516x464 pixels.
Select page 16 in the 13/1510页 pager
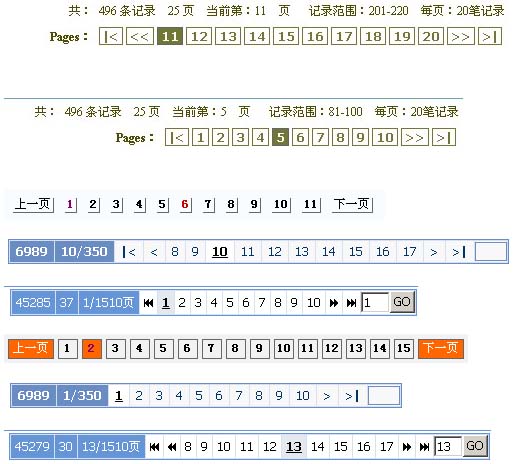pyautogui.click(x=364, y=447)
